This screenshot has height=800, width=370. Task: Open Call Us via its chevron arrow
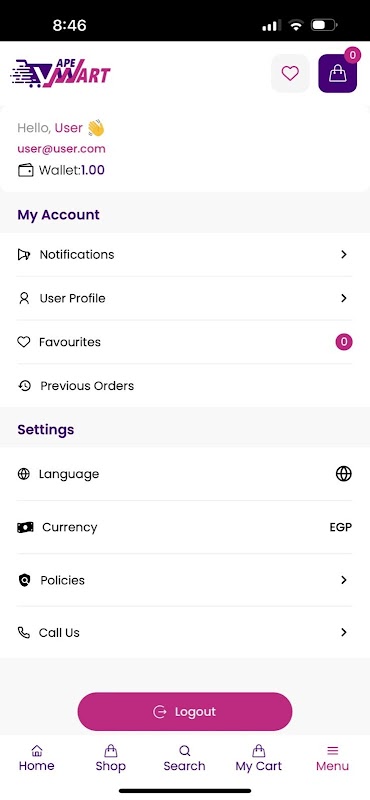[343, 632]
